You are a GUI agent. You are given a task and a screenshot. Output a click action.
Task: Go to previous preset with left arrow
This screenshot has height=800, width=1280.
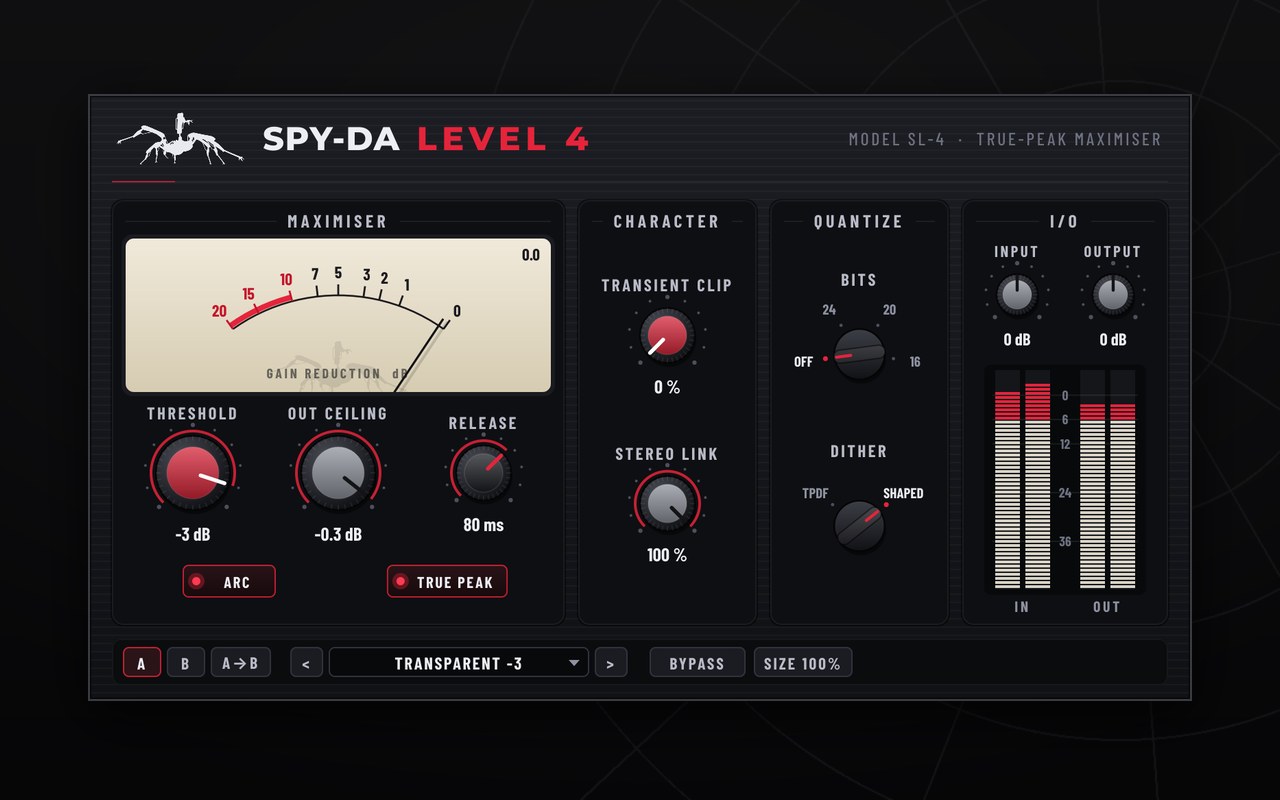coord(306,663)
